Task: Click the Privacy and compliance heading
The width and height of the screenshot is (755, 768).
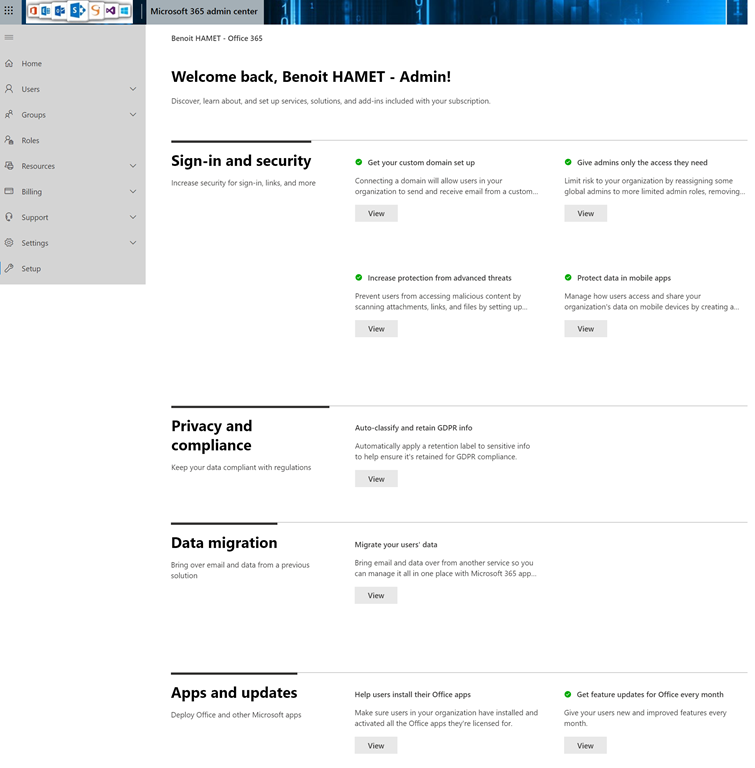Action: coord(212,435)
